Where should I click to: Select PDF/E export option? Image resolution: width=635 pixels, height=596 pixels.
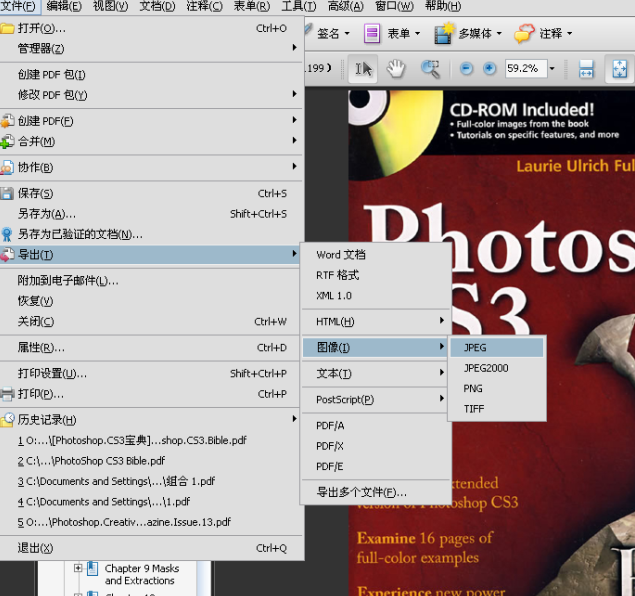(376, 466)
